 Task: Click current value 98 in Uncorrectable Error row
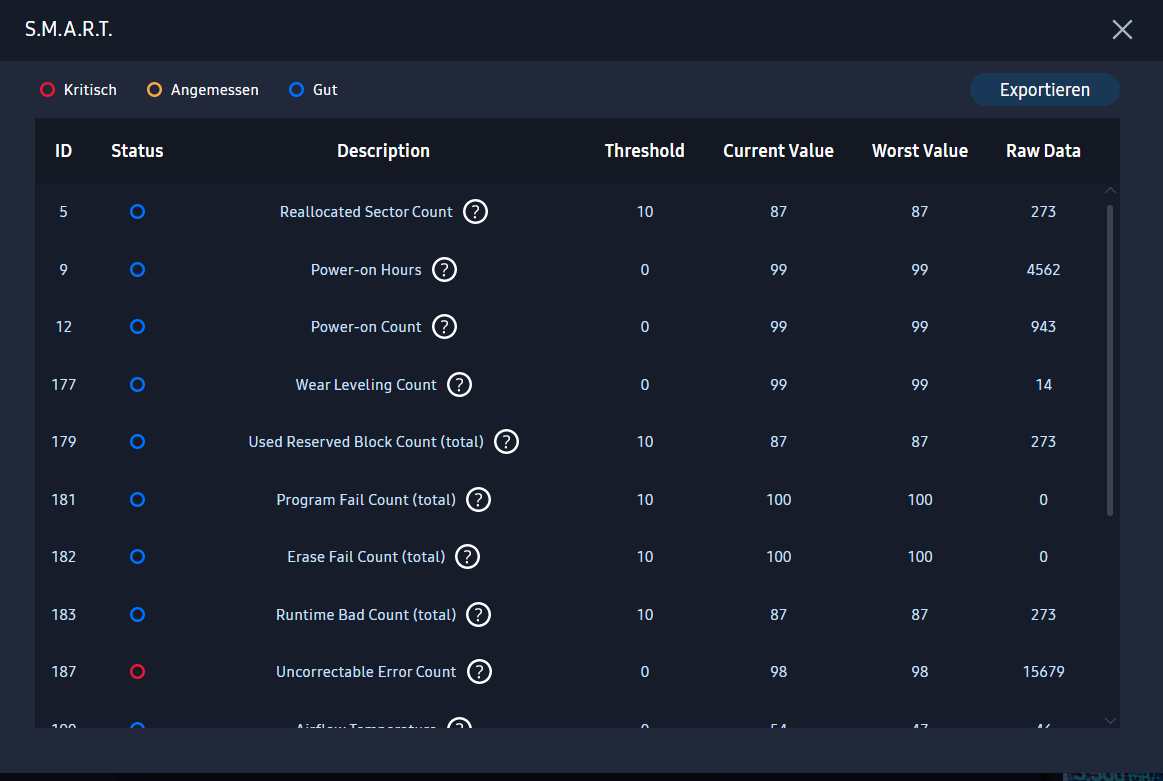pos(779,672)
